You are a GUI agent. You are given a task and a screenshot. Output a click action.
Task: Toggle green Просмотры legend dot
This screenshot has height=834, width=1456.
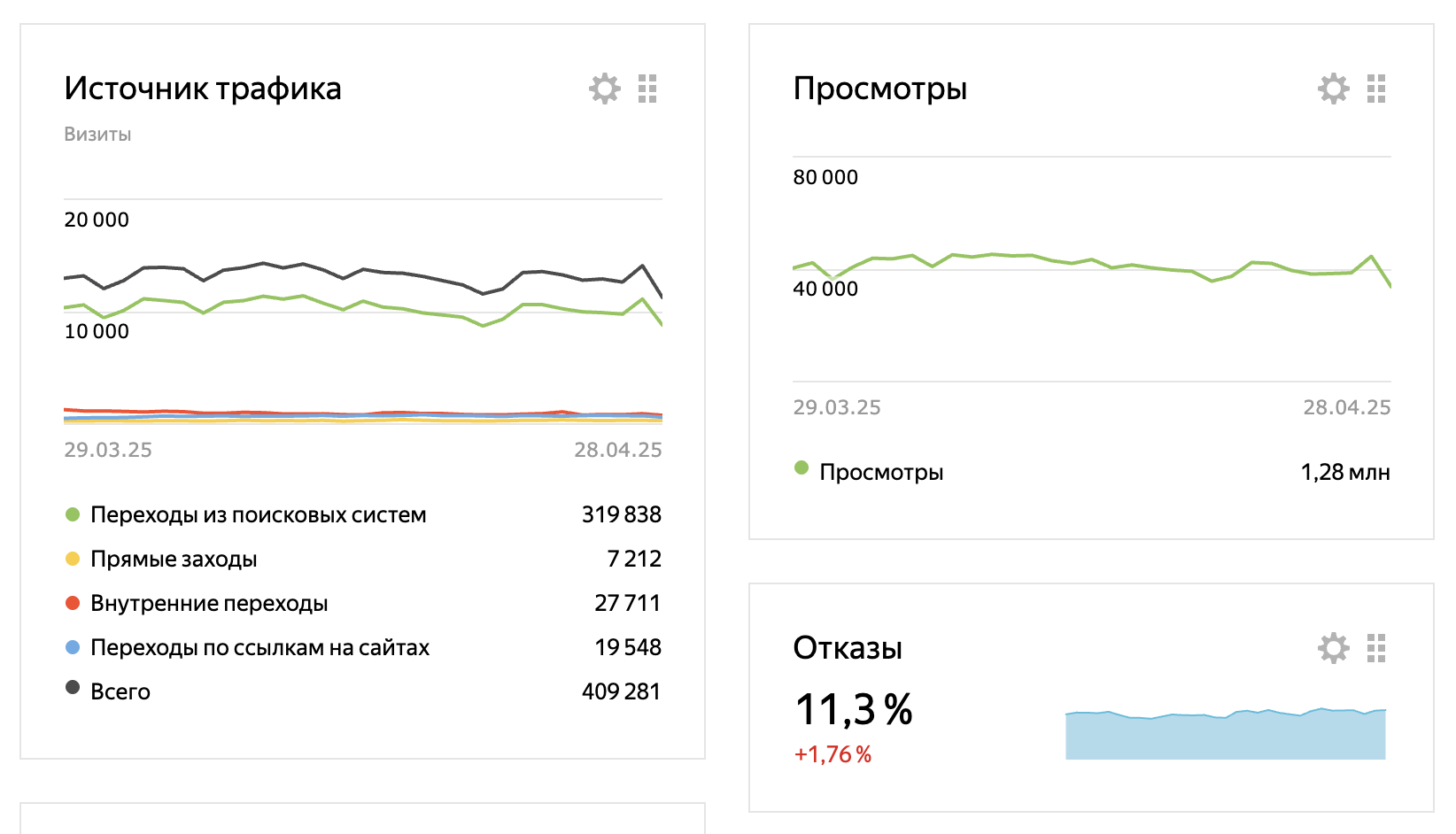tap(802, 467)
